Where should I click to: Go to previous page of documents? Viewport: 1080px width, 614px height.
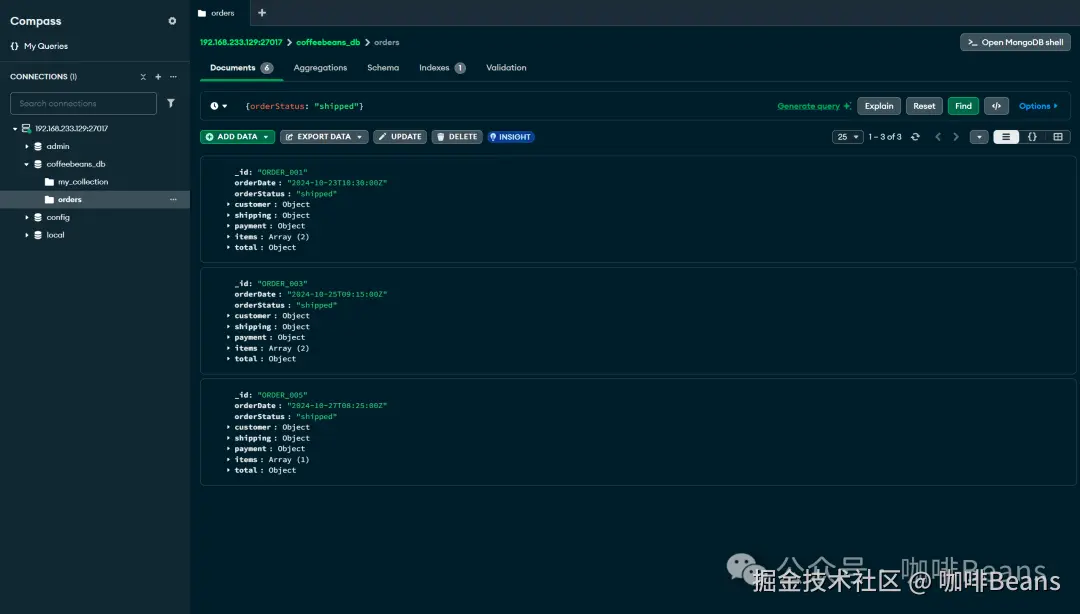pyautogui.click(x=937, y=136)
